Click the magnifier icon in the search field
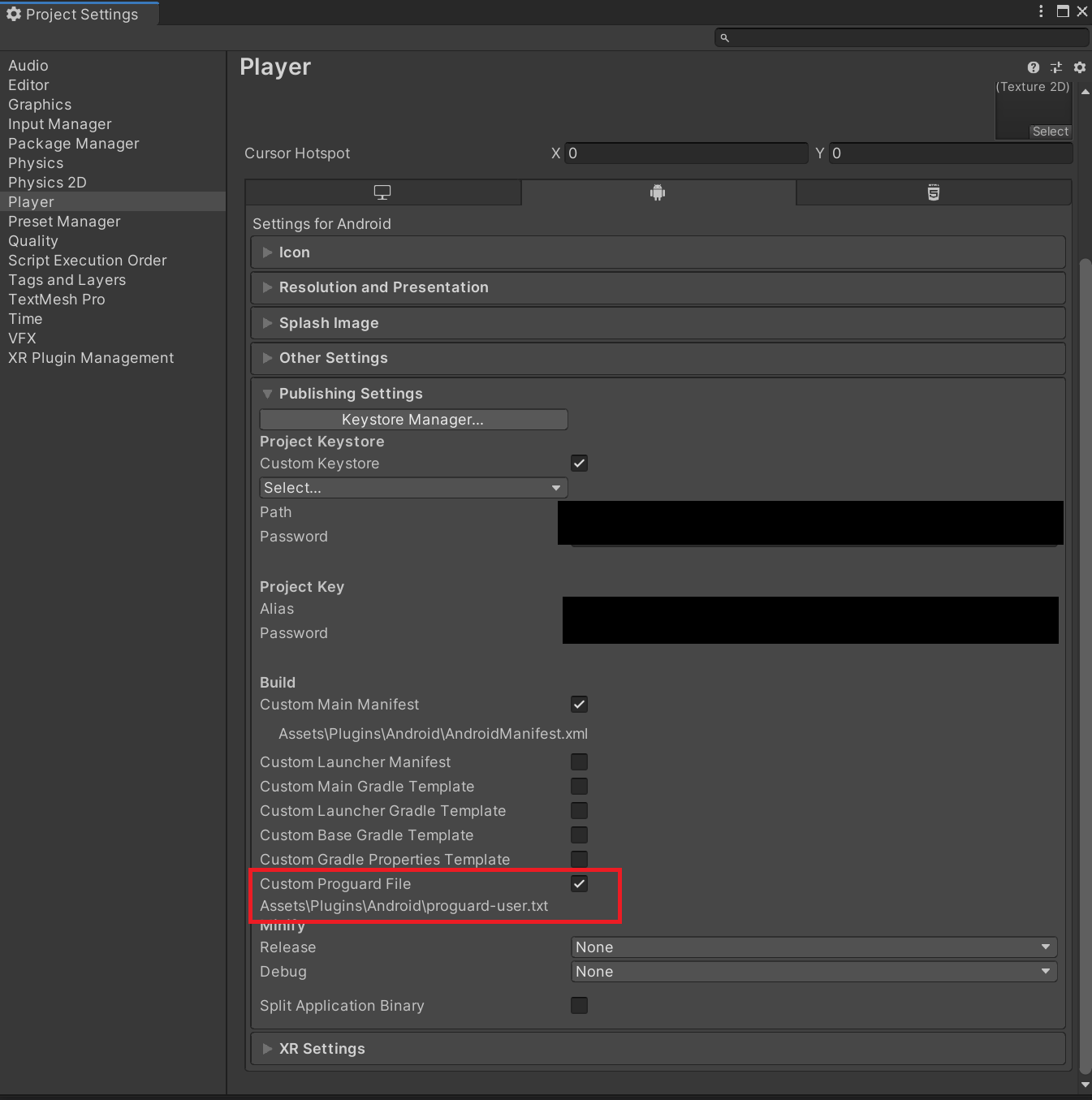 click(x=723, y=37)
